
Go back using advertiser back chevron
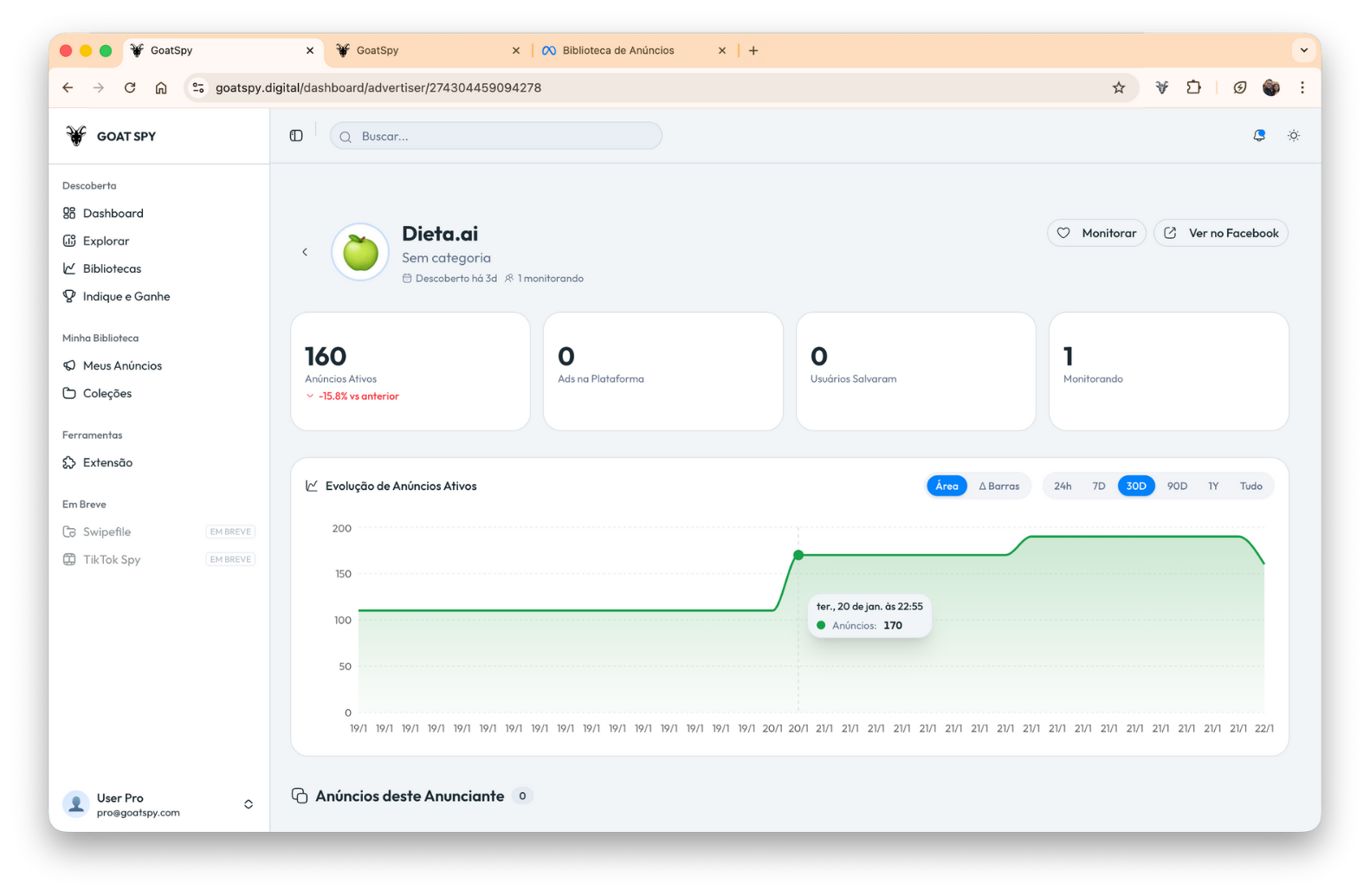305,252
